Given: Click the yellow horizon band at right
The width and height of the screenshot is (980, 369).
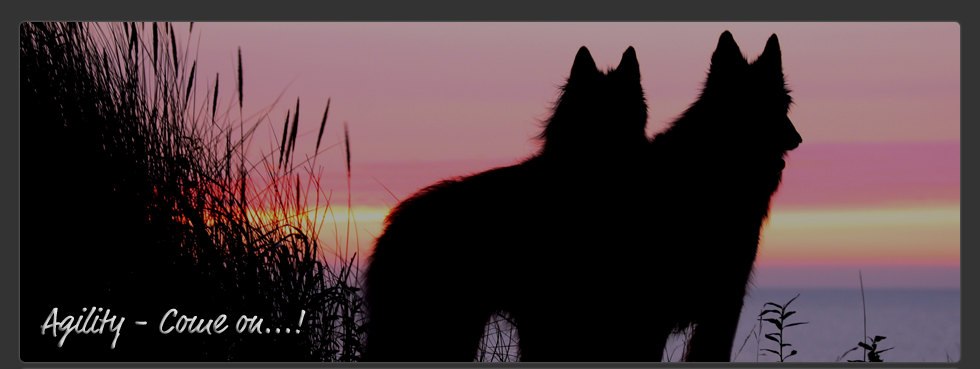Looking at the screenshot, I should click(862, 231).
